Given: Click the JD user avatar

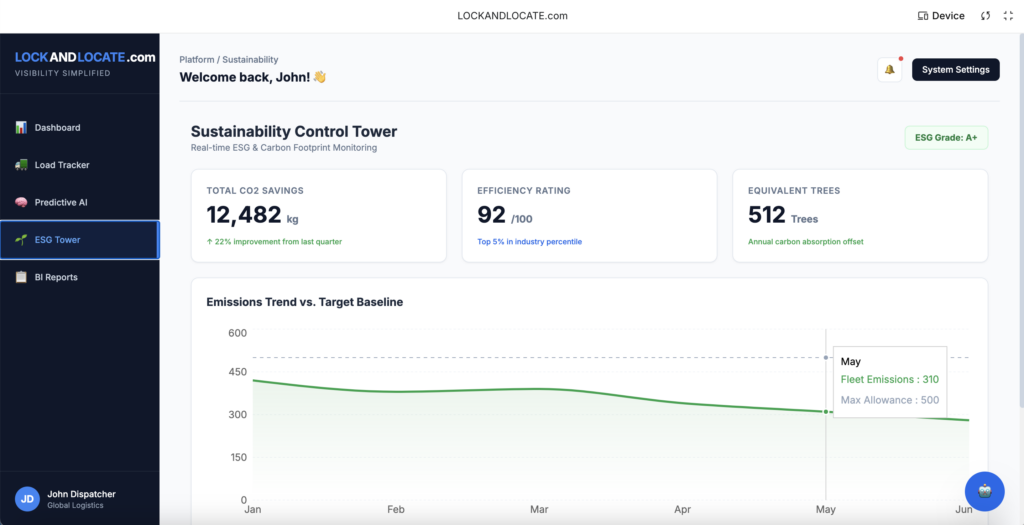Looking at the screenshot, I should (27, 499).
